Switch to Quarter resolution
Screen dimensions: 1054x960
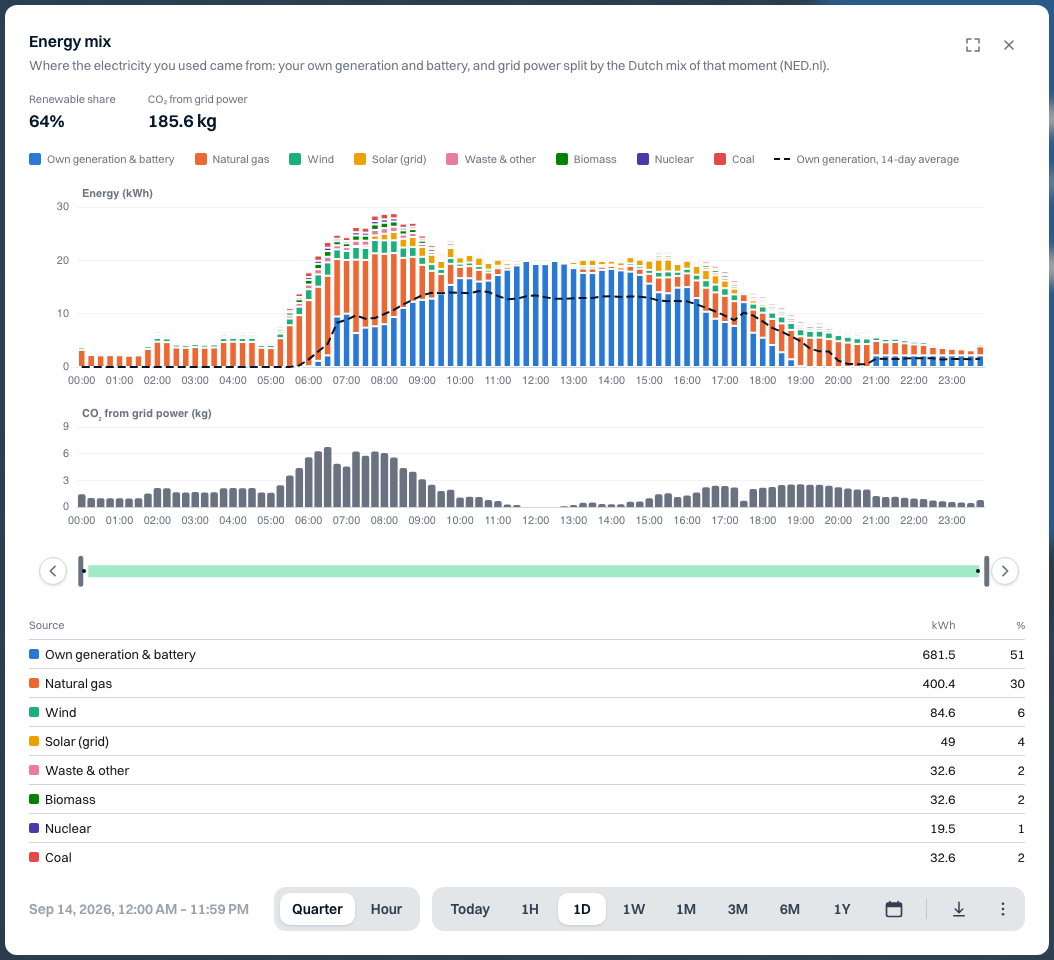pyautogui.click(x=317, y=909)
